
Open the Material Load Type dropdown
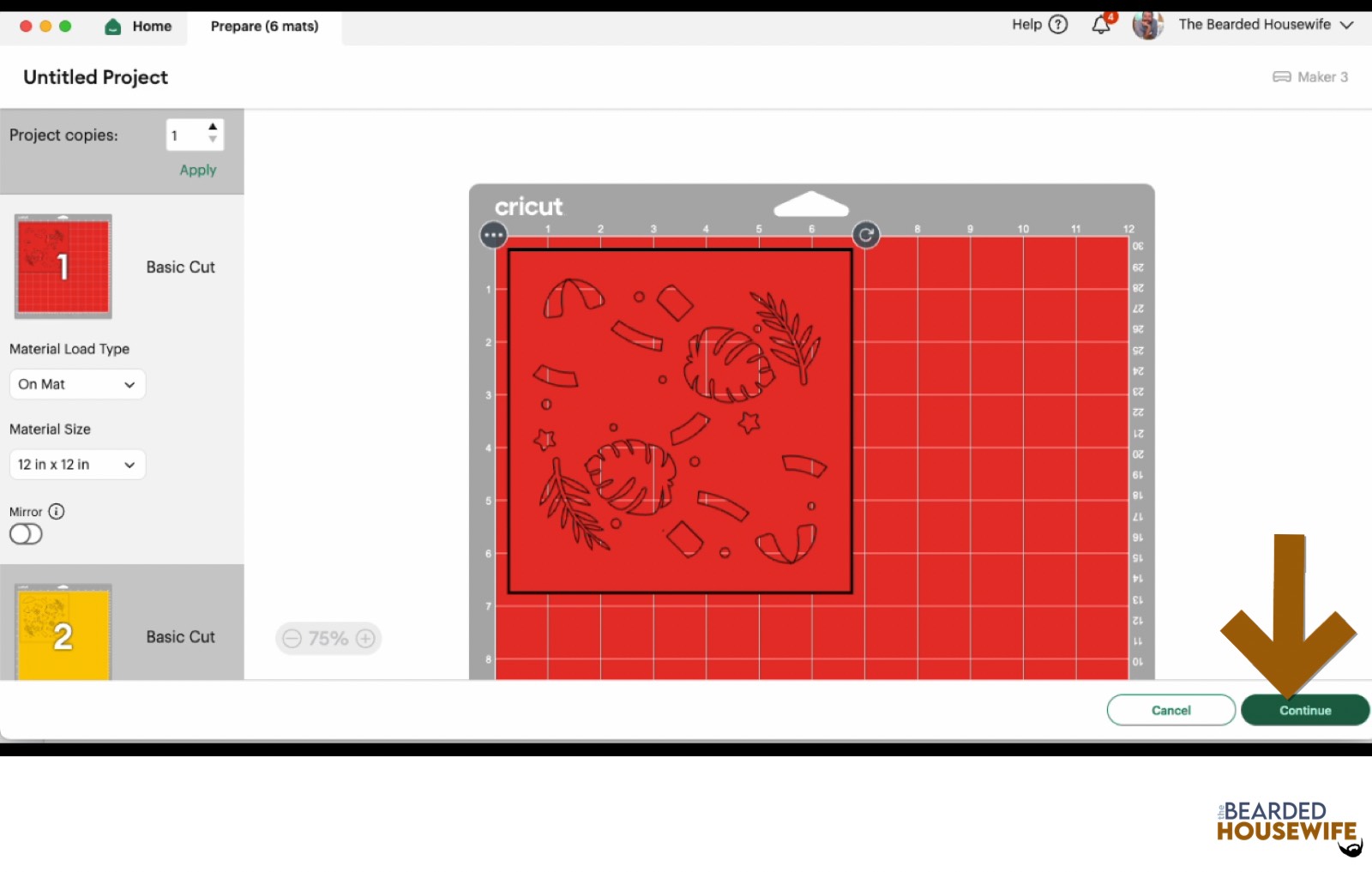[x=77, y=384]
